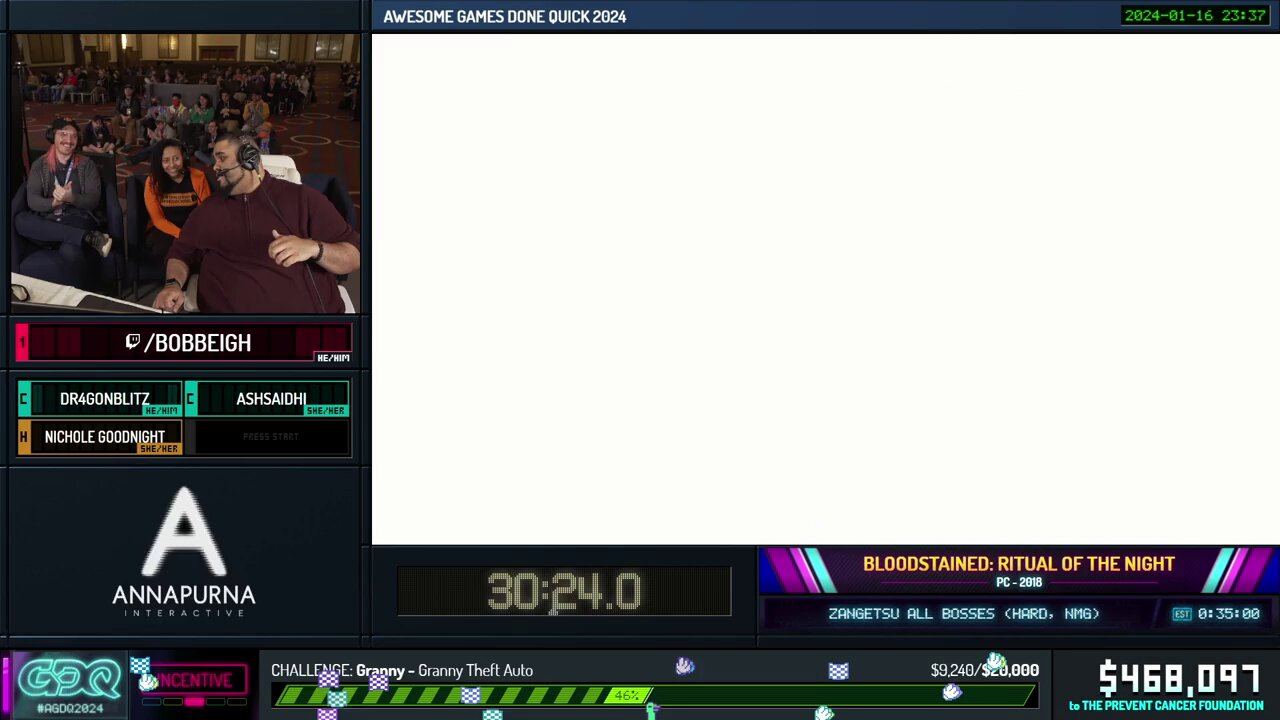Click the Twitch icon beside BOBBEIGH
This screenshot has width=1280, height=720.
tap(132, 342)
